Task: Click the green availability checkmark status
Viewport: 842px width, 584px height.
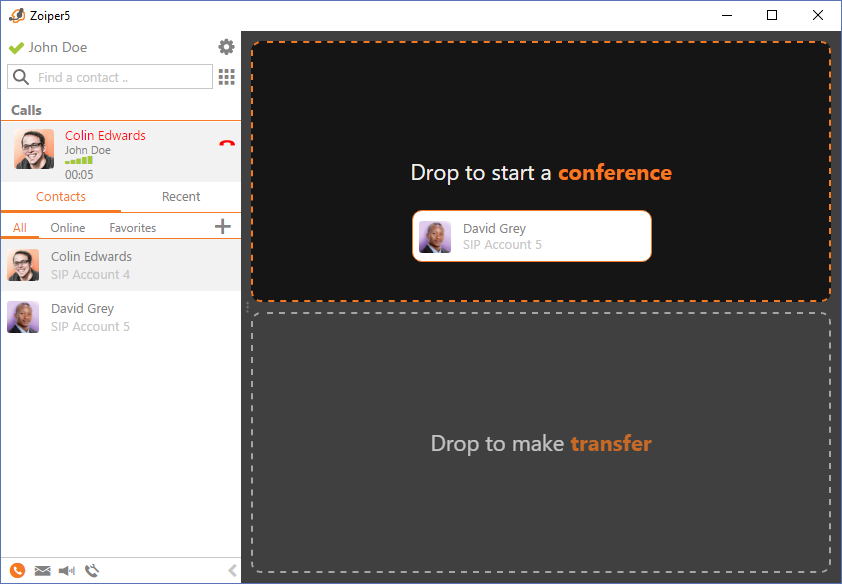Action: pyautogui.click(x=16, y=48)
